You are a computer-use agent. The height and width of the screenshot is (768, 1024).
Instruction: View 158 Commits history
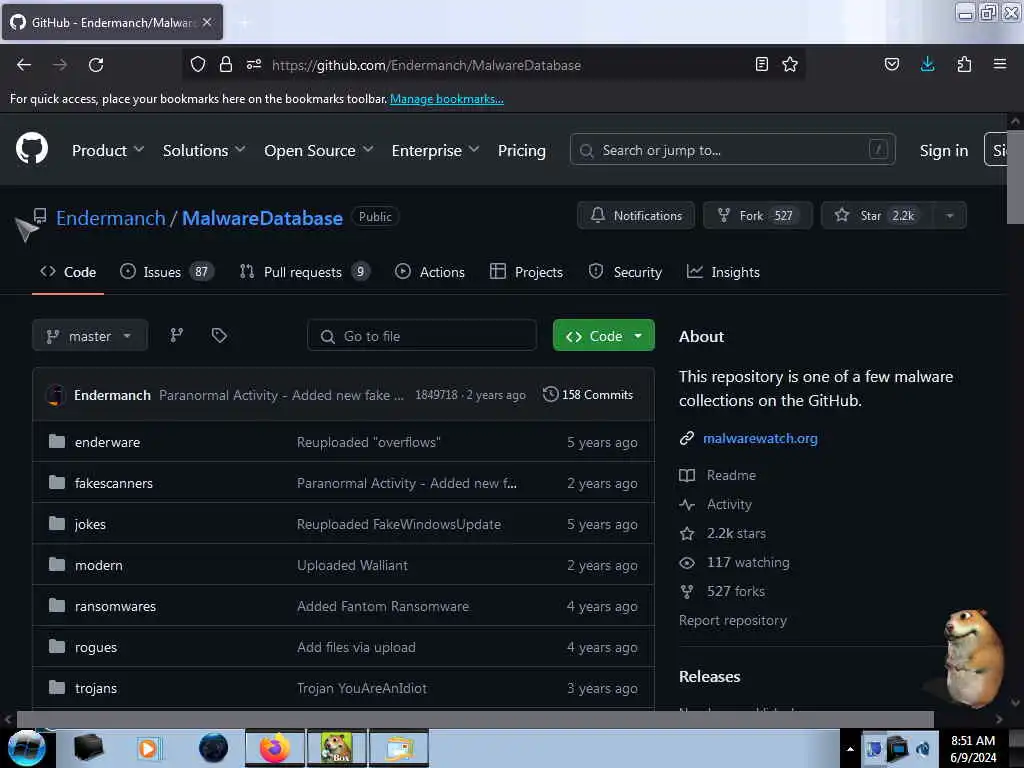[x=588, y=394]
